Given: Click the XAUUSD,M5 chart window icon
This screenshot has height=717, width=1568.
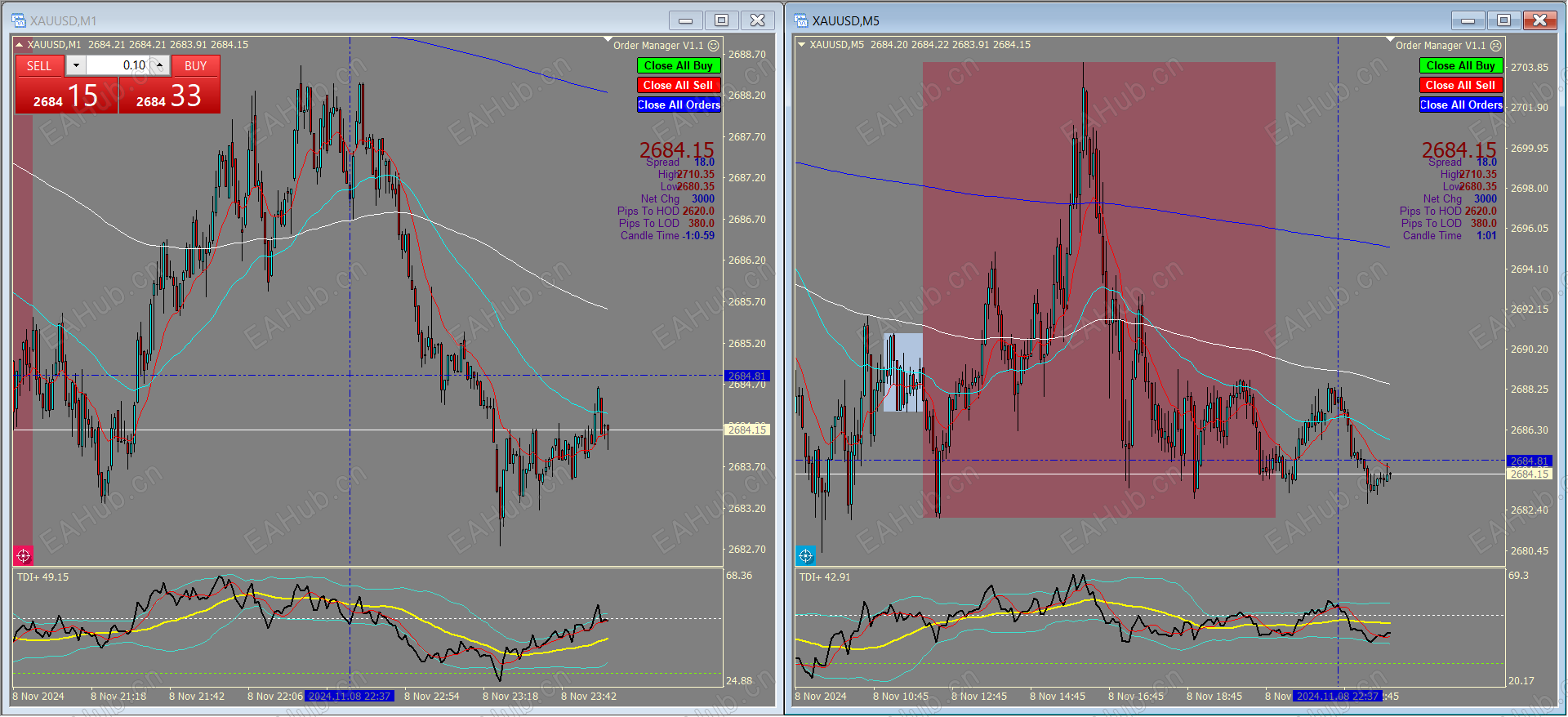Looking at the screenshot, I should coord(800,20).
